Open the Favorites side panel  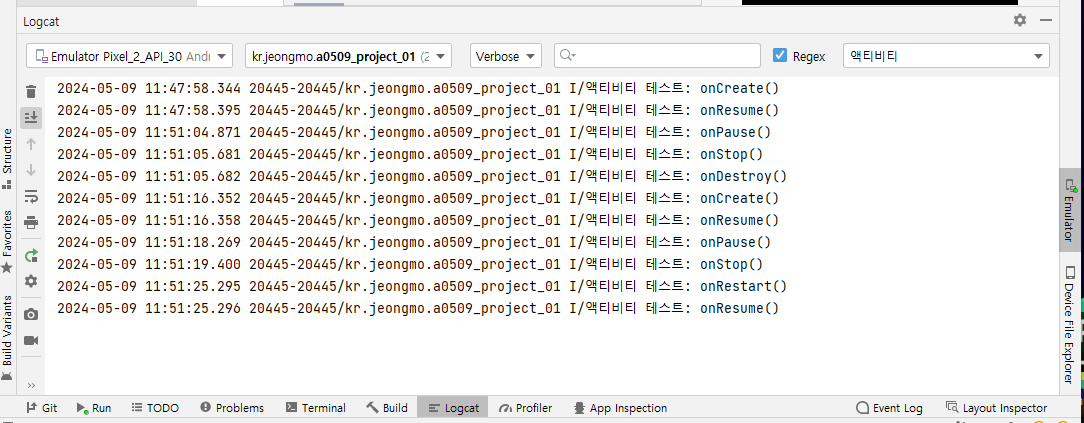(x=7, y=241)
